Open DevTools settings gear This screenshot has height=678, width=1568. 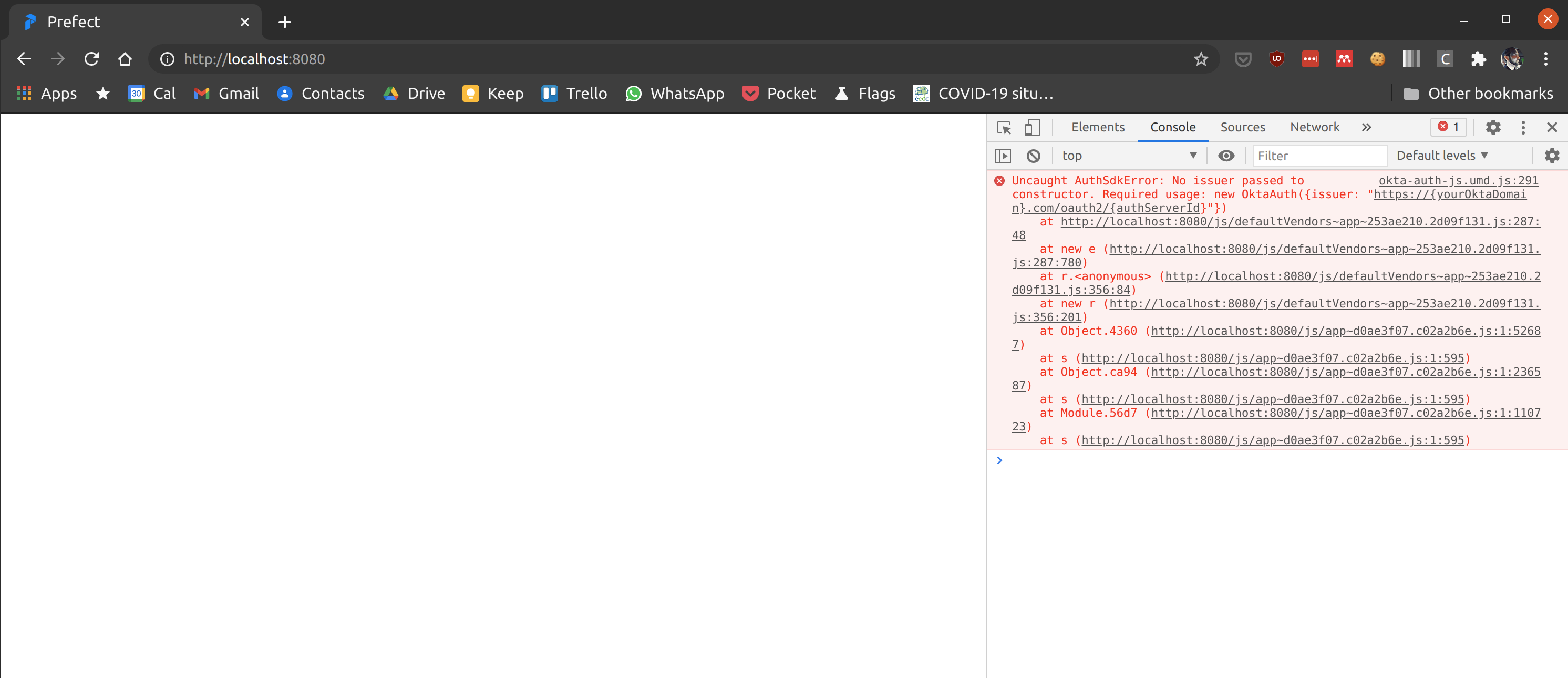[x=1493, y=127]
